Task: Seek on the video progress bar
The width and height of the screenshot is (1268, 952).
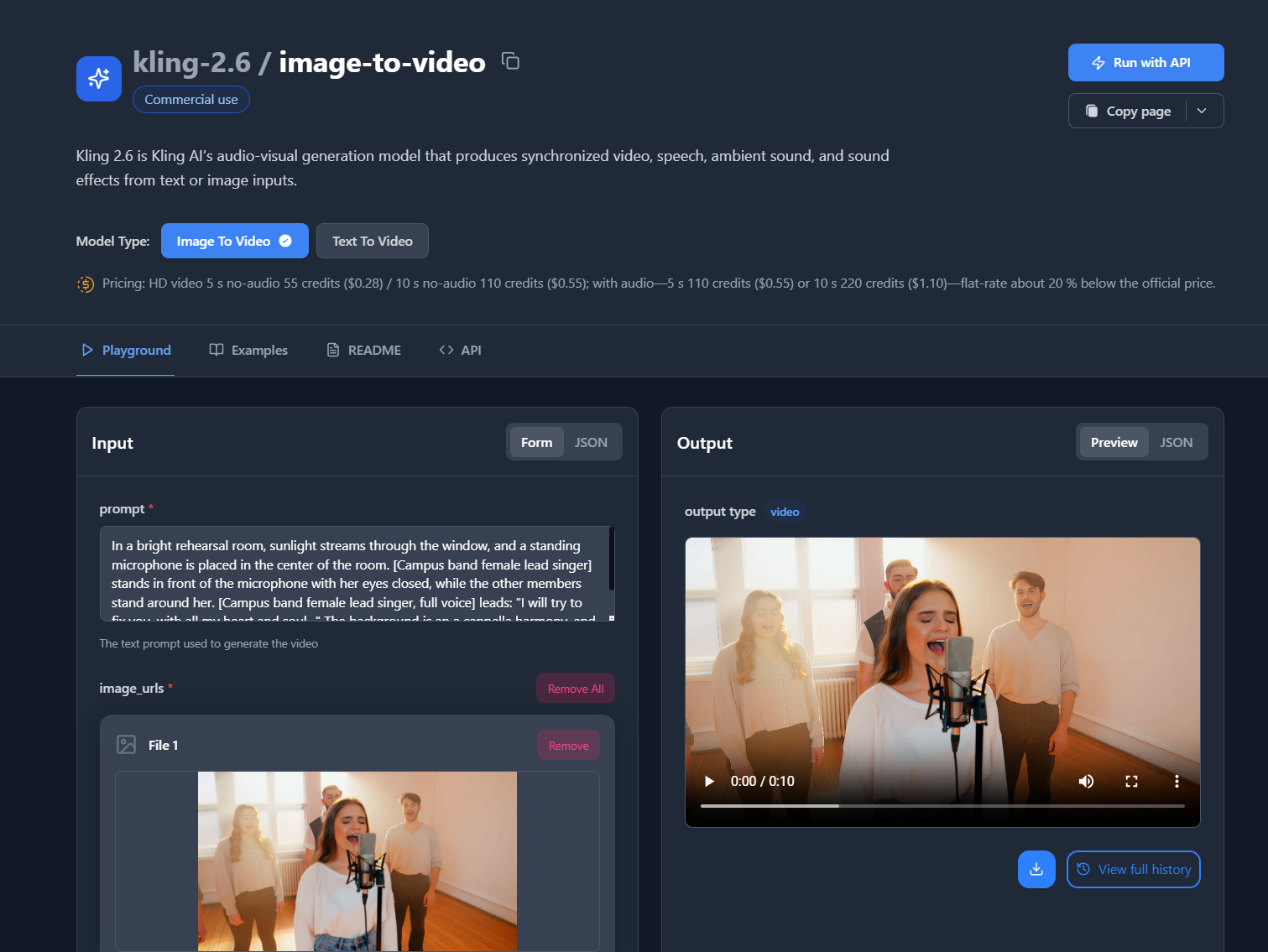Action: click(942, 806)
